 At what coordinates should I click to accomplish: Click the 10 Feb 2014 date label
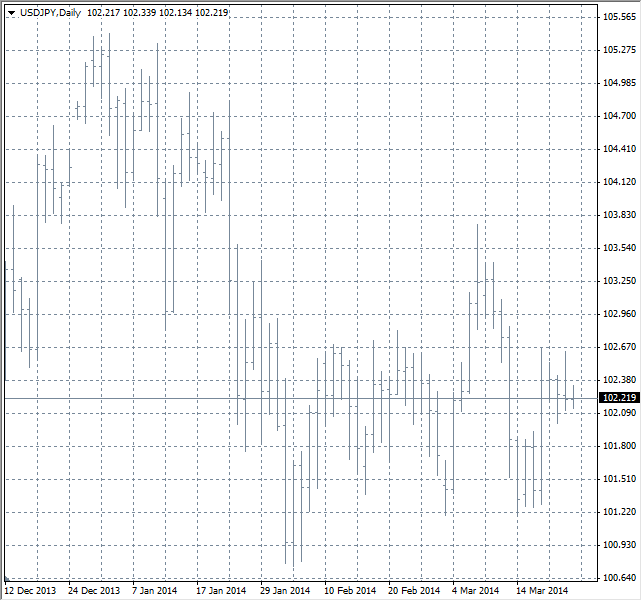click(349, 591)
